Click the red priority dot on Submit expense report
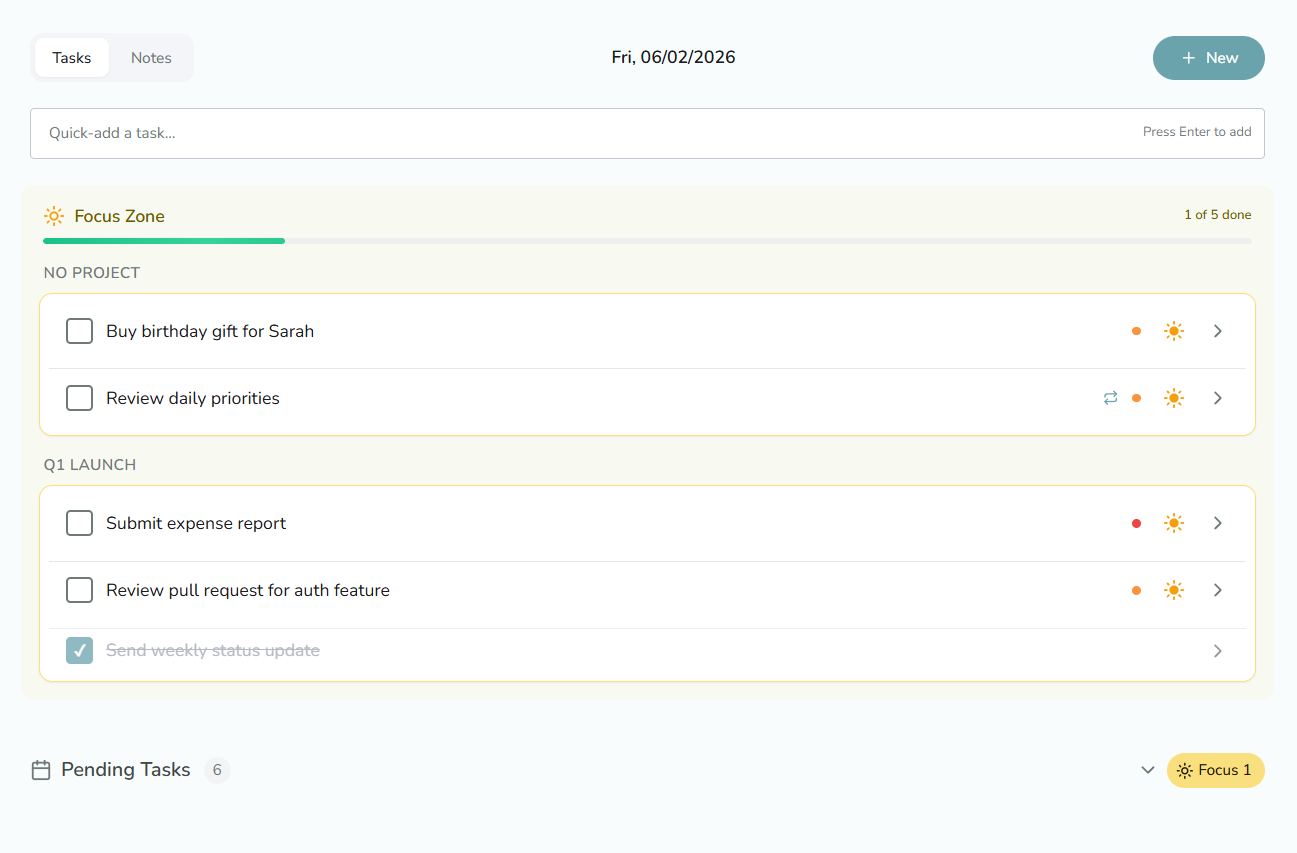The image size is (1297, 853). [x=1137, y=523]
